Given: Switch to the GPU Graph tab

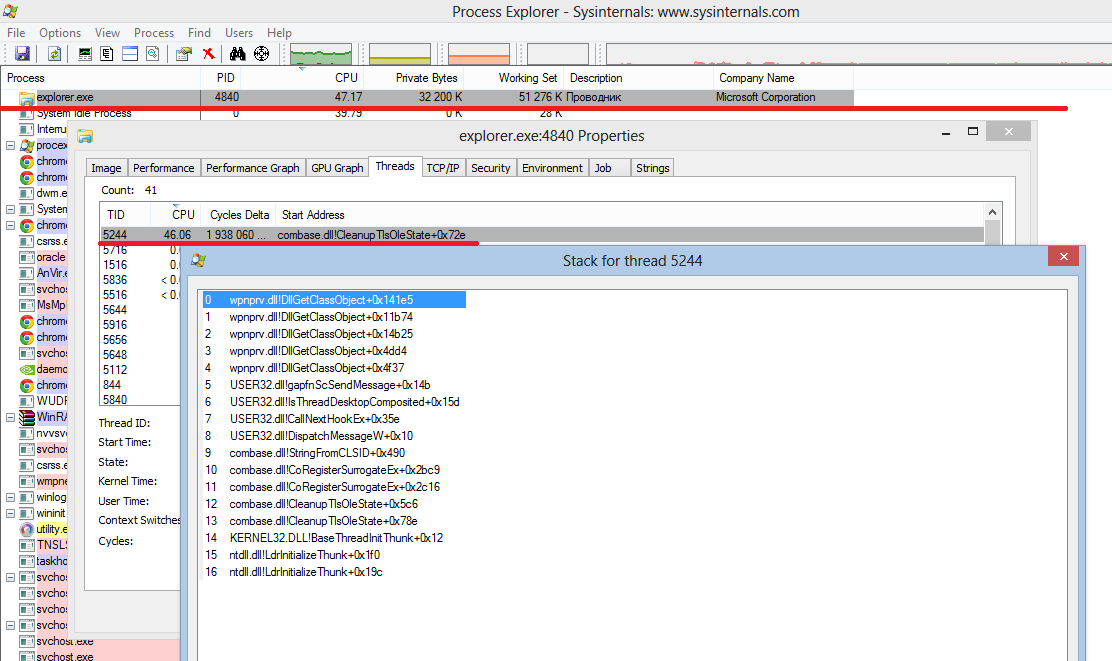Looking at the screenshot, I should tap(337, 168).
